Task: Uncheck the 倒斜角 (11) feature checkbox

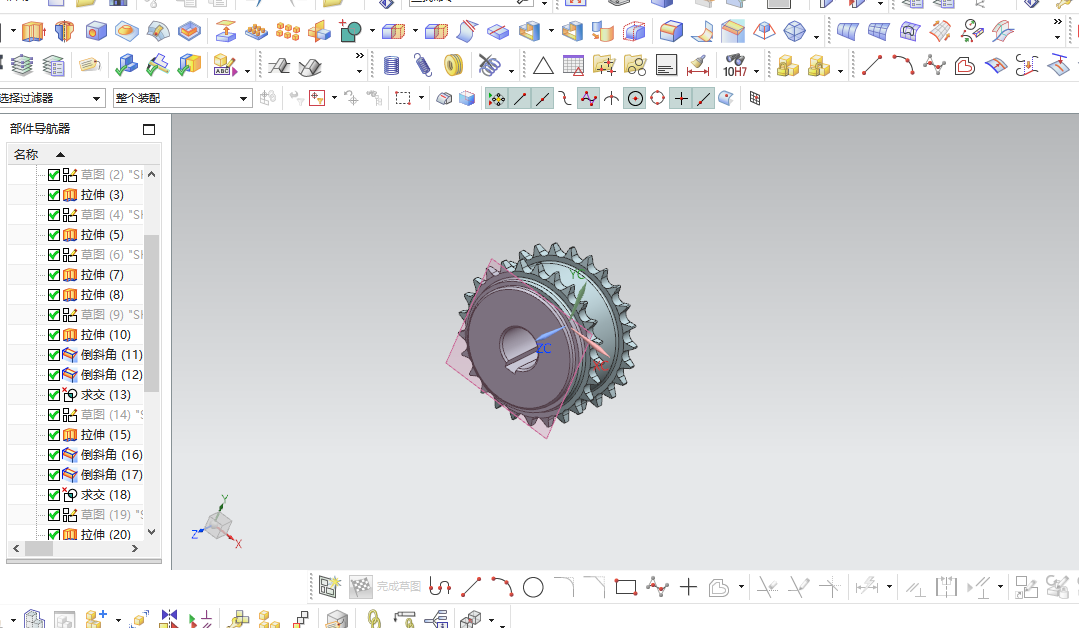Action: coord(54,355)
